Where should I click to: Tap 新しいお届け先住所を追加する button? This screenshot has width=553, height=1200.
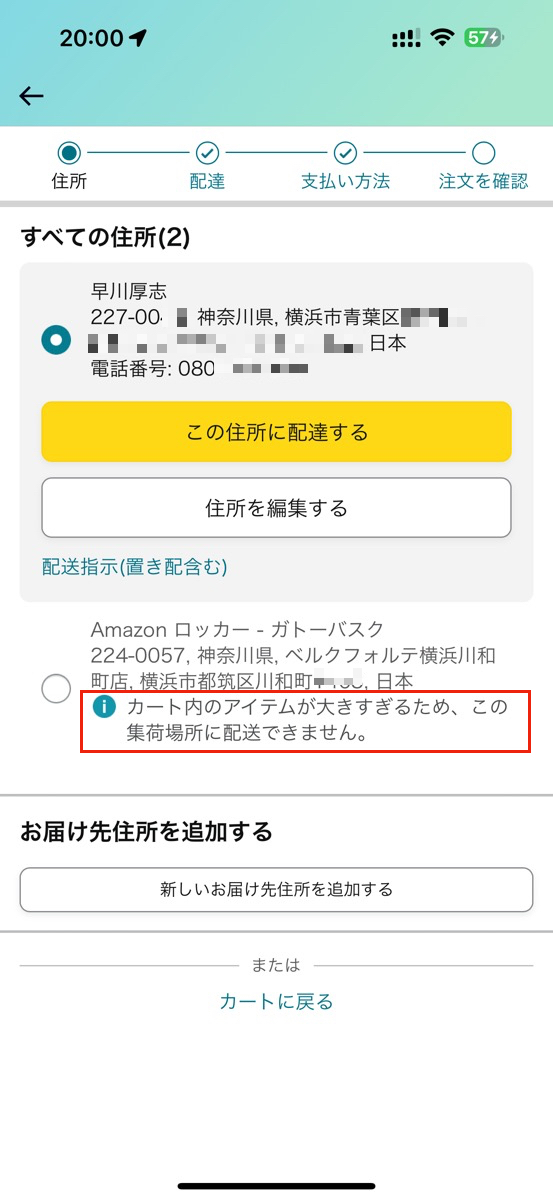point(276,889)
